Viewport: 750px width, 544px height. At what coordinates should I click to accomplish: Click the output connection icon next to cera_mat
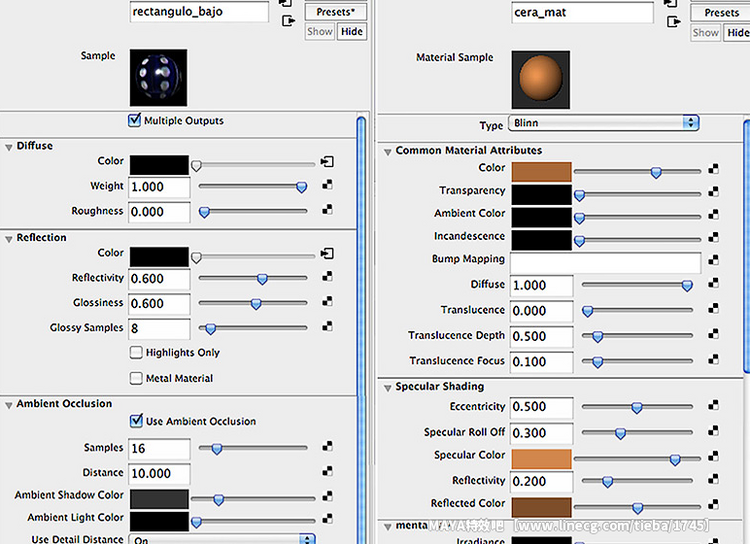pos(673,22)
